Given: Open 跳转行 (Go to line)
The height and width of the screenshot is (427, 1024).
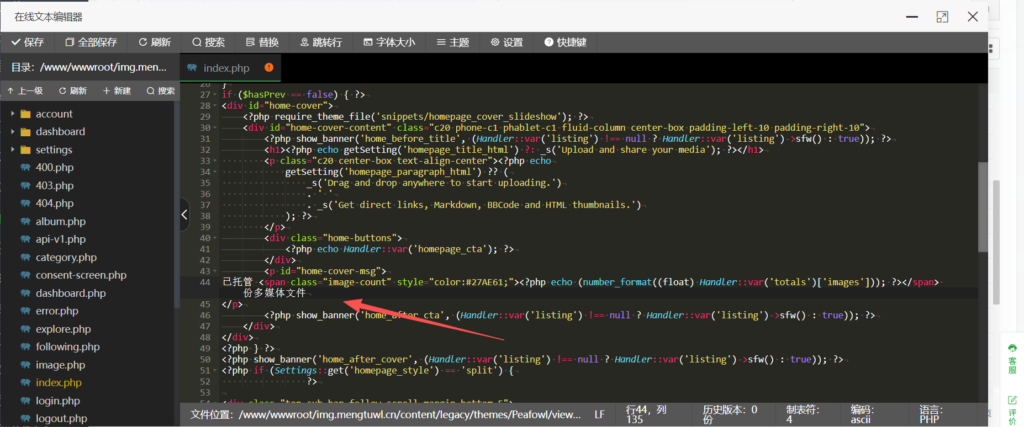Looking at the screenshot, I should (x=321, y=42).
